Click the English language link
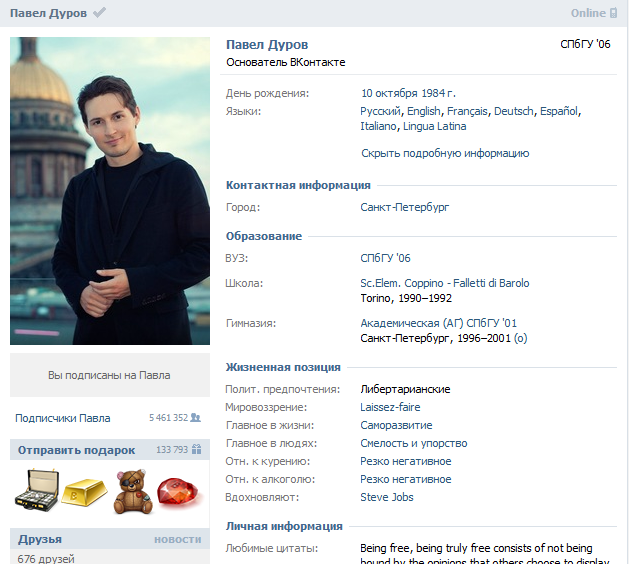Viewport: 630px width, 564px height. (423, 111)
